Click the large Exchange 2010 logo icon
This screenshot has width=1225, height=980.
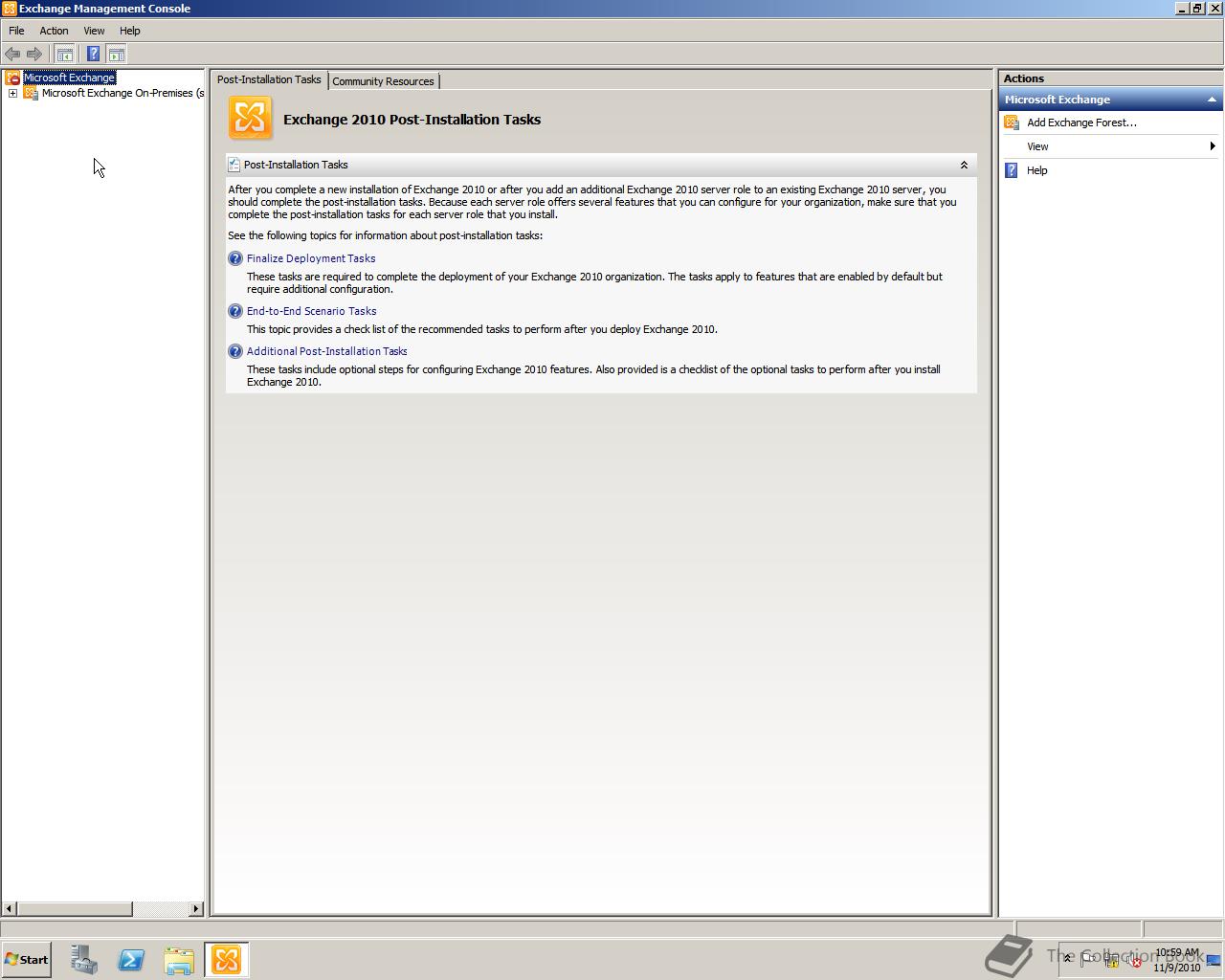tap(250, 119)
